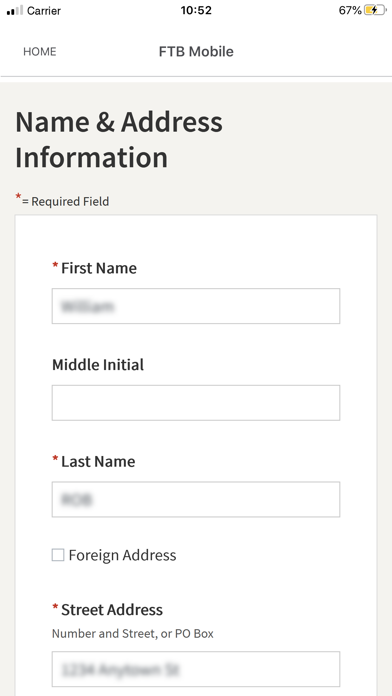The image size is (392, 696).
Task: Tap the 67% battery percentage
Action: [x=350, y=11]
